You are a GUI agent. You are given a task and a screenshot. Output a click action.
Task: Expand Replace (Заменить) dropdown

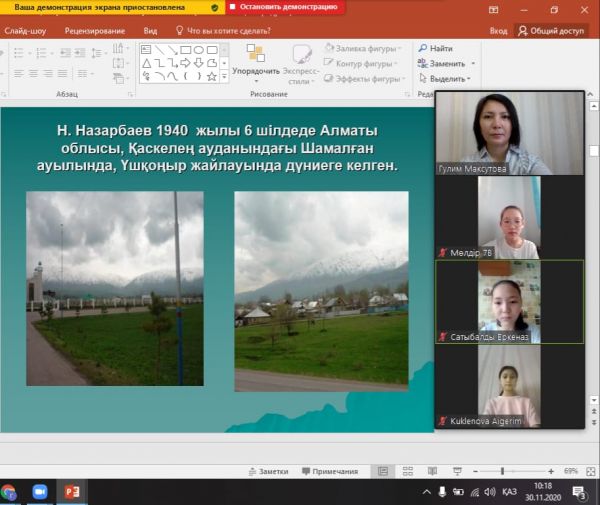[472, 63]
